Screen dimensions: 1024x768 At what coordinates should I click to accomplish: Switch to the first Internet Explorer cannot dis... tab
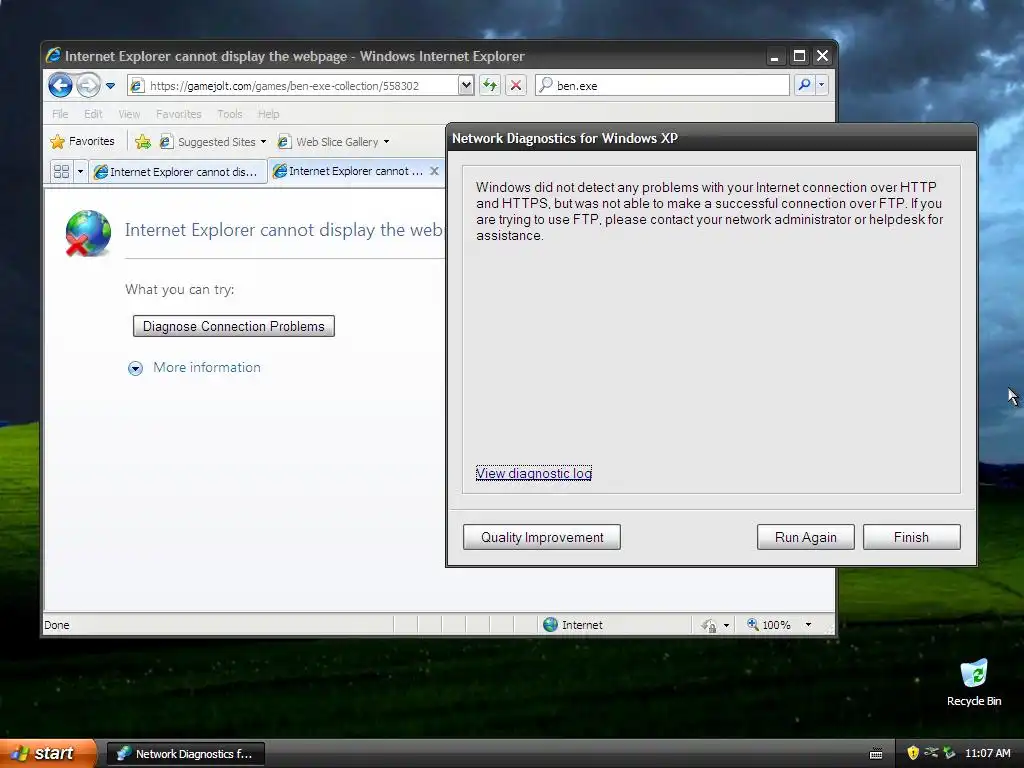coord(178,172)
